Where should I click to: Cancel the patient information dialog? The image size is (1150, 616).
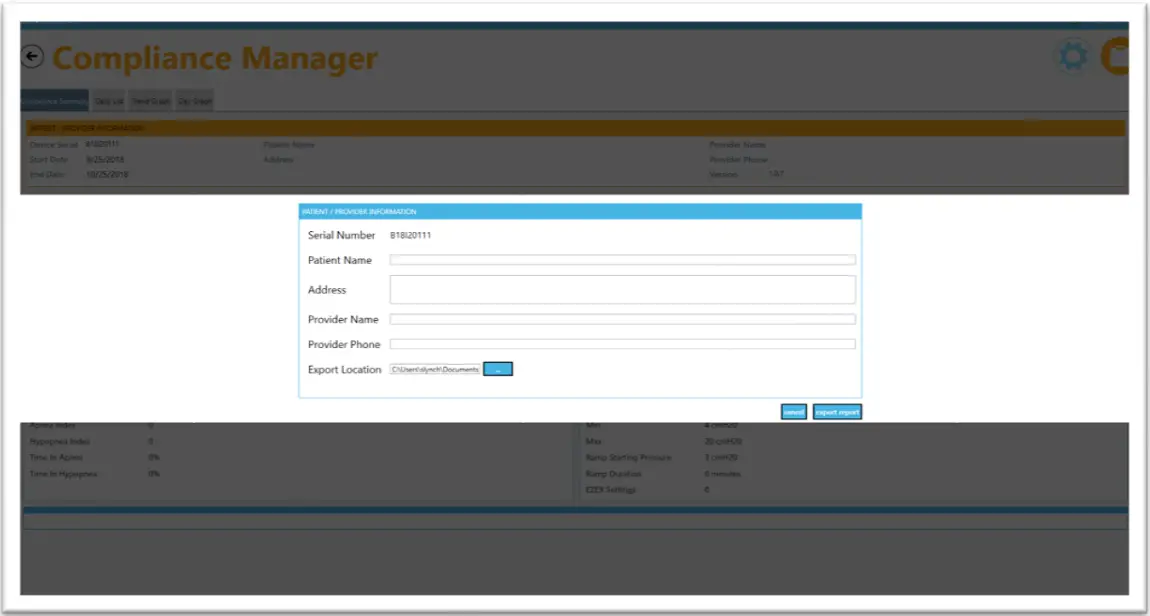tap(794, 412)
